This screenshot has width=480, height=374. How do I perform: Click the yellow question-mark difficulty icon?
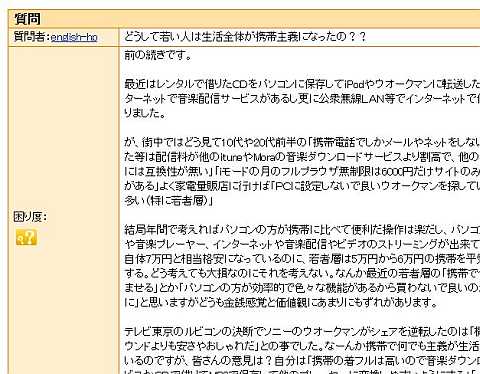click(x=26, y=237)
